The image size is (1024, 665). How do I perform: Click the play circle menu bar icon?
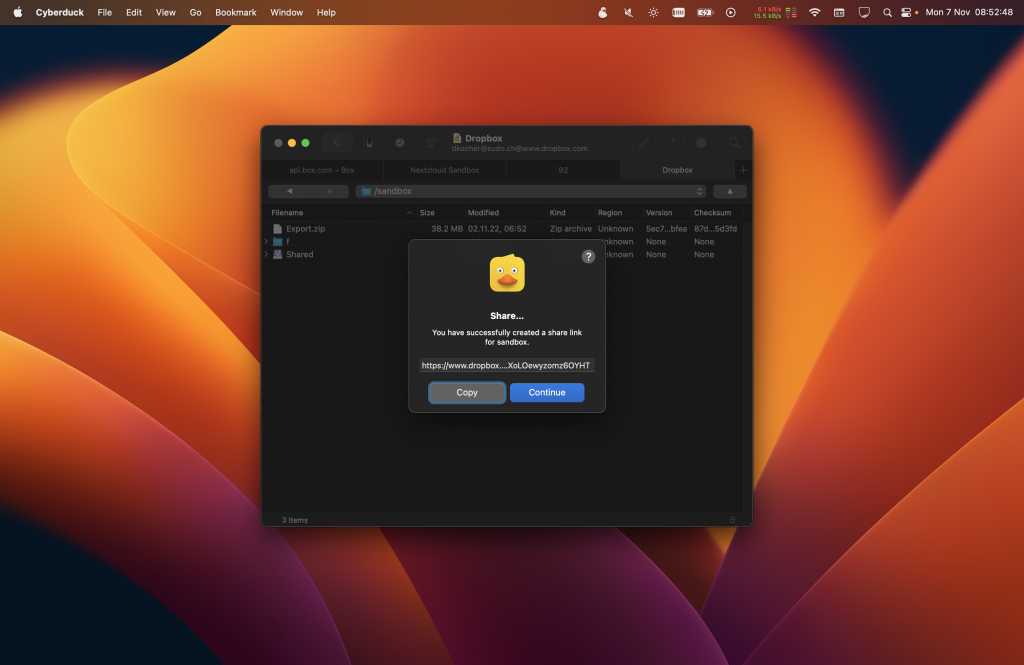click(x=731, y=12)
